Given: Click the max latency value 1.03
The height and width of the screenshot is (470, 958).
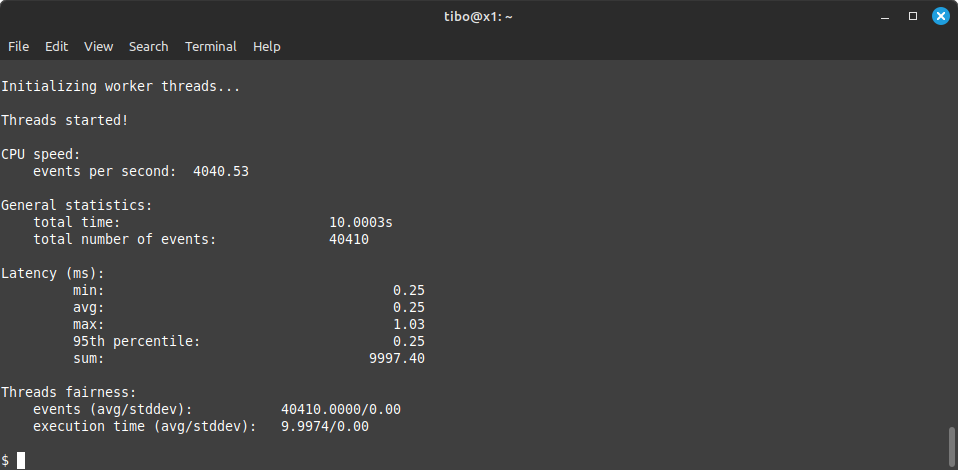Looking at the screenshot, I should 409,324.
